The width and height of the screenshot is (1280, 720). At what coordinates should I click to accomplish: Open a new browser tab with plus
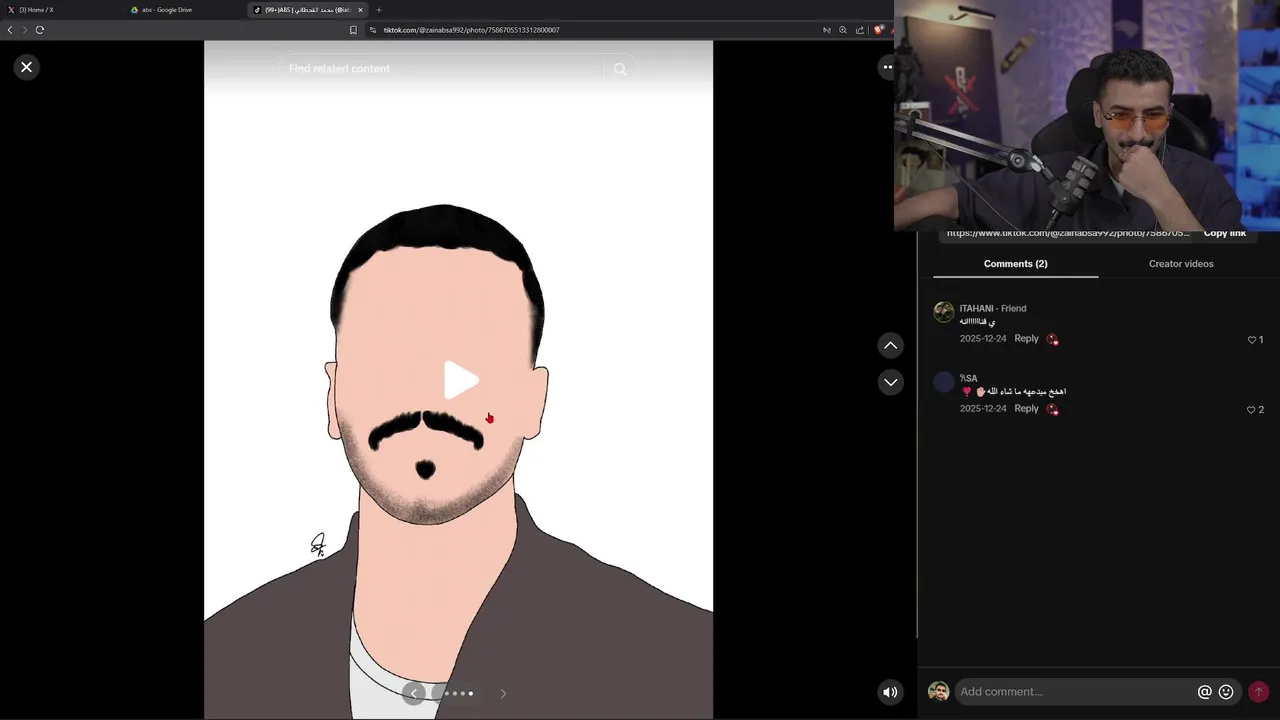point(379,10)
